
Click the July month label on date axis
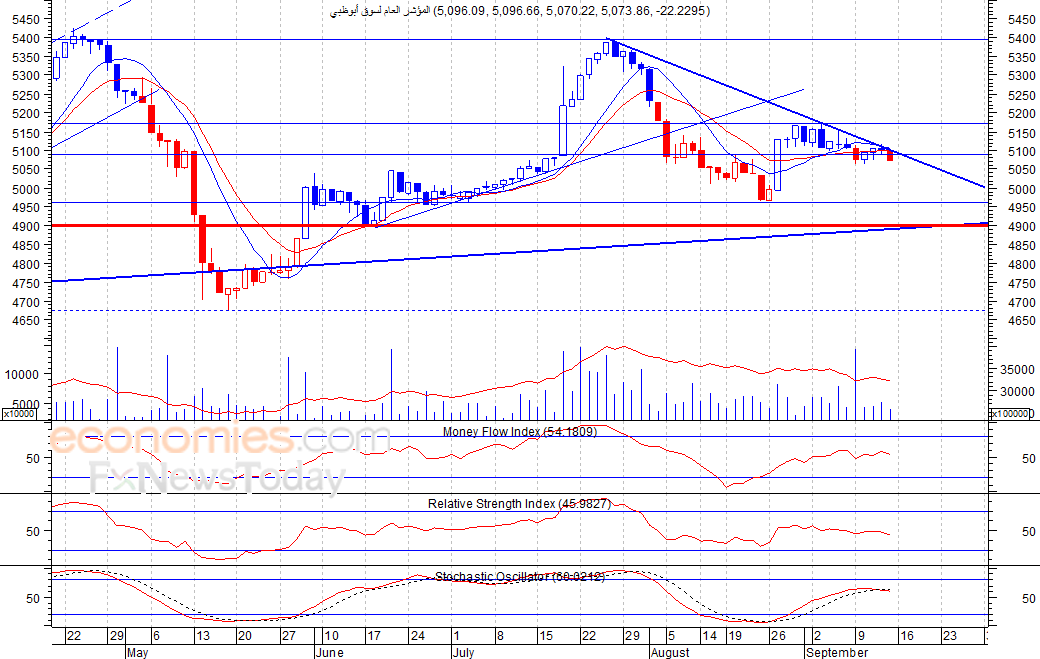(464, 652)
